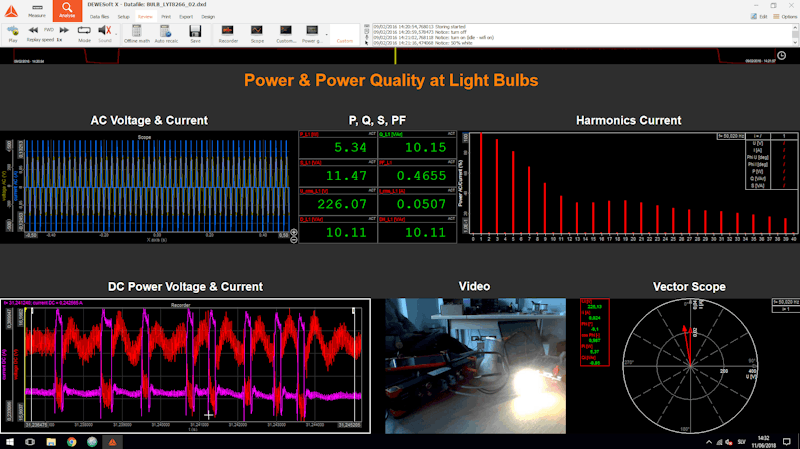This screenshot has height=449, width=800.
Task: Click the vector scope values table
Action: click(x=594, y=332)
